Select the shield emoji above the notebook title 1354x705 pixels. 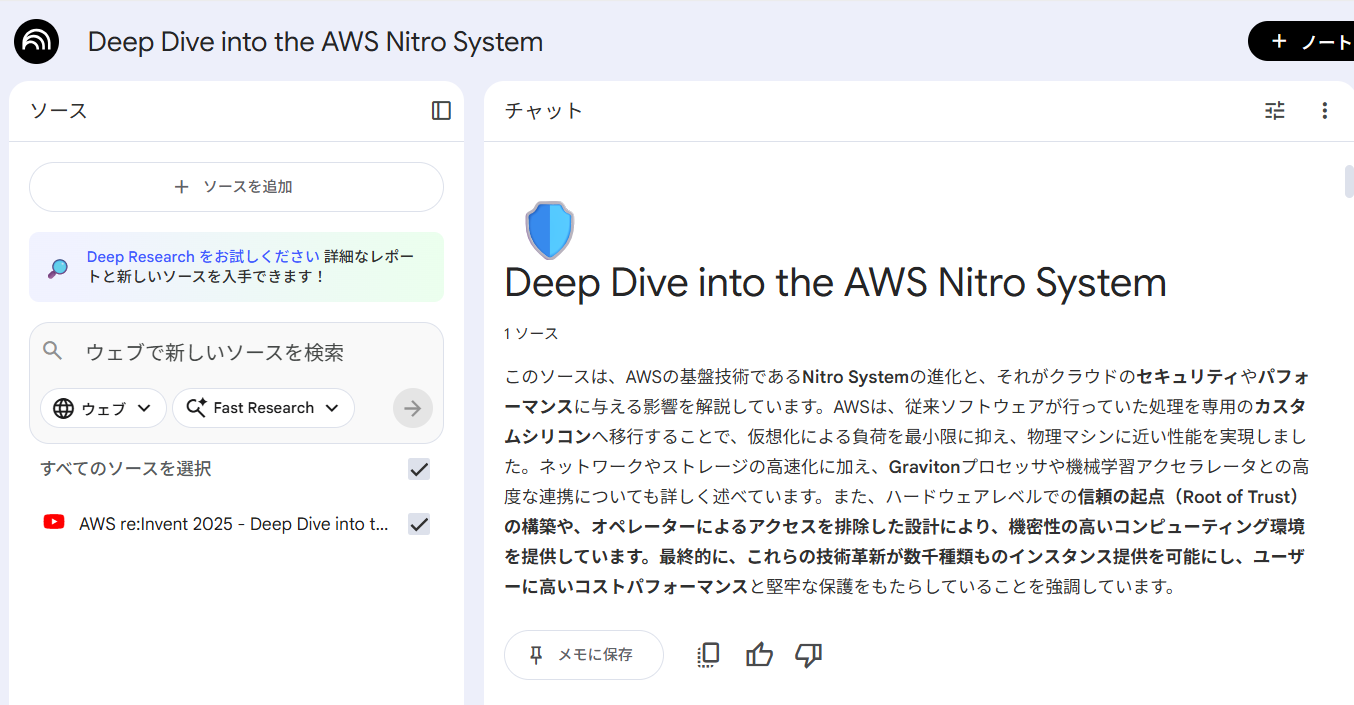[548, 230]
